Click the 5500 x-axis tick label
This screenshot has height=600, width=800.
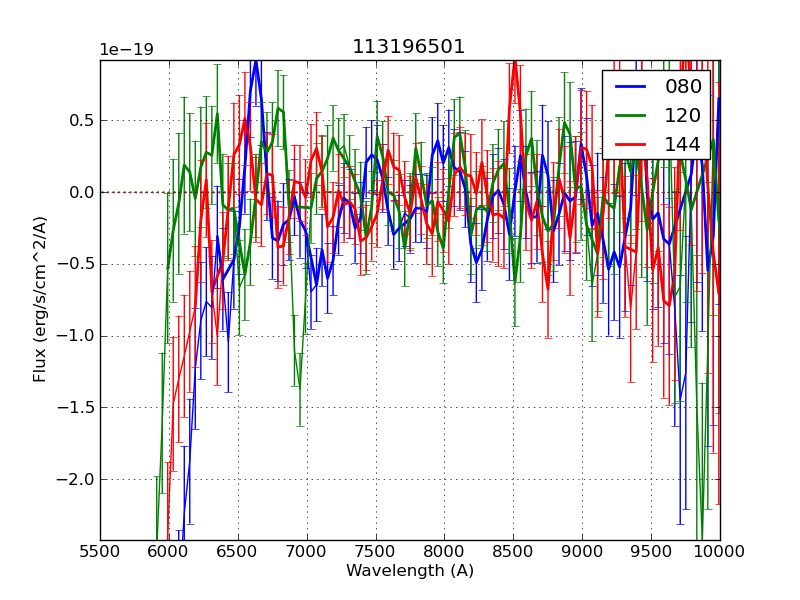(x=100, y=551)
